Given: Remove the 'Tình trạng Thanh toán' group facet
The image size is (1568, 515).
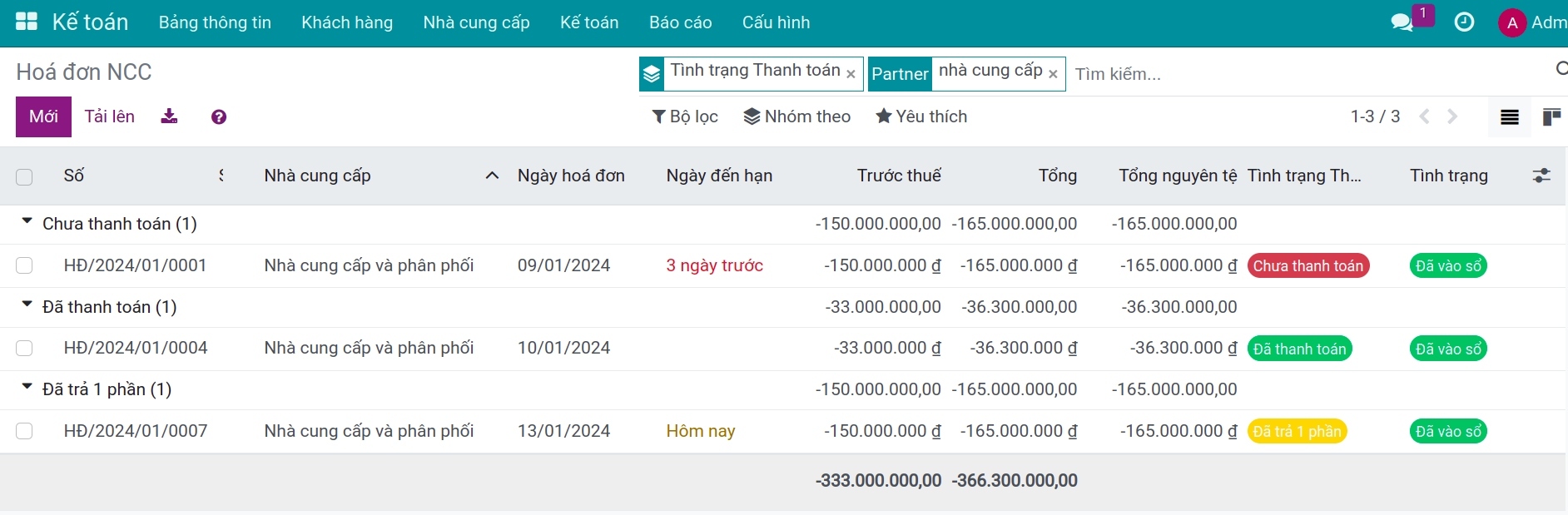Looking at the screenshot, I should pos(851,74).
